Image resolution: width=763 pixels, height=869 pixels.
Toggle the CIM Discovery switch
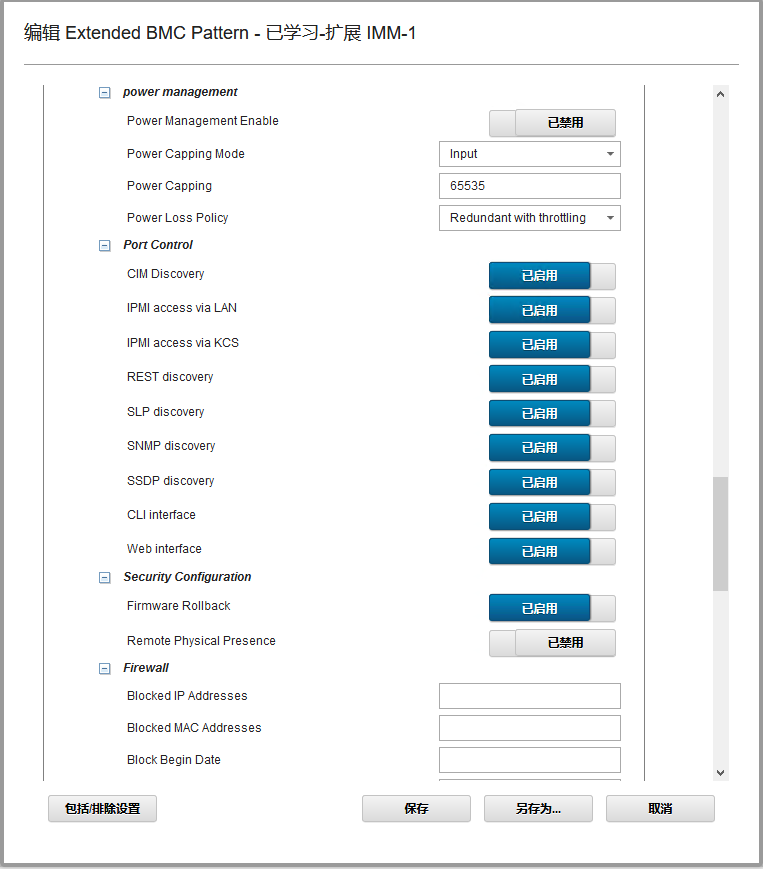click(552, 275)
